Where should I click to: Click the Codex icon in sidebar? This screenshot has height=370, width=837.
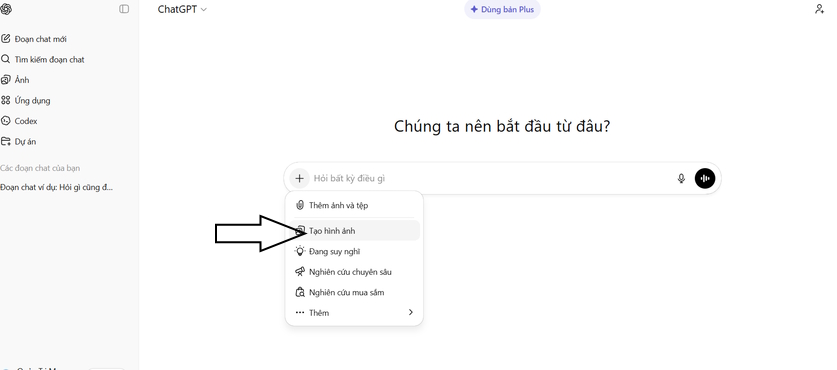tap(6, 121)
